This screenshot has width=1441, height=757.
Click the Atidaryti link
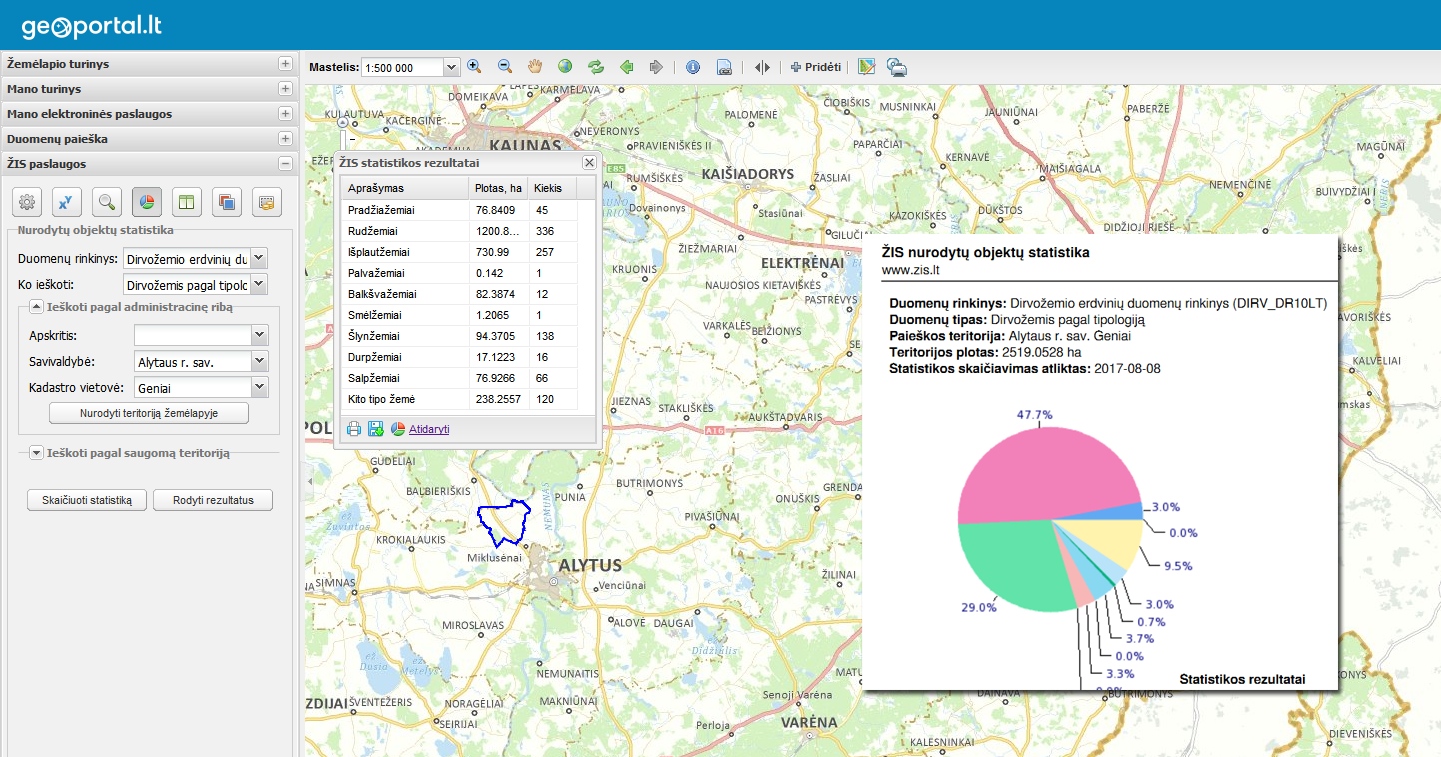[x=429, y=429]
